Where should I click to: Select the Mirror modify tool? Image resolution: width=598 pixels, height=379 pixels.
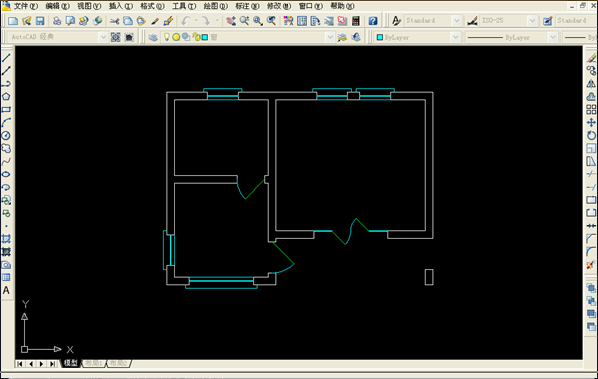591,84
